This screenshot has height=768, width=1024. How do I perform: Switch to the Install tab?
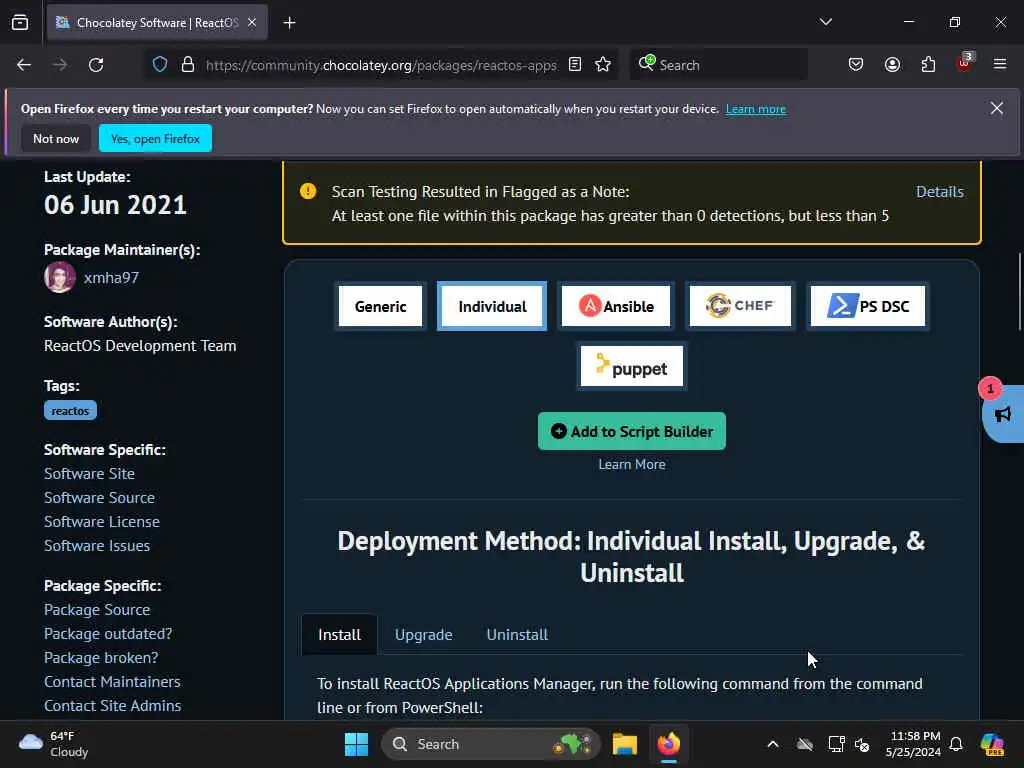tap(339, 635)
